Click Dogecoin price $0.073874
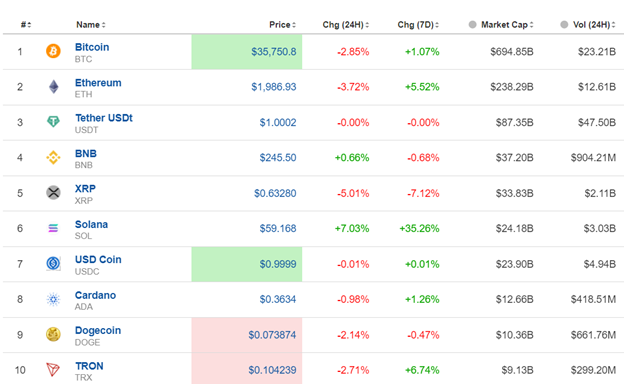 tap(272, 335)
